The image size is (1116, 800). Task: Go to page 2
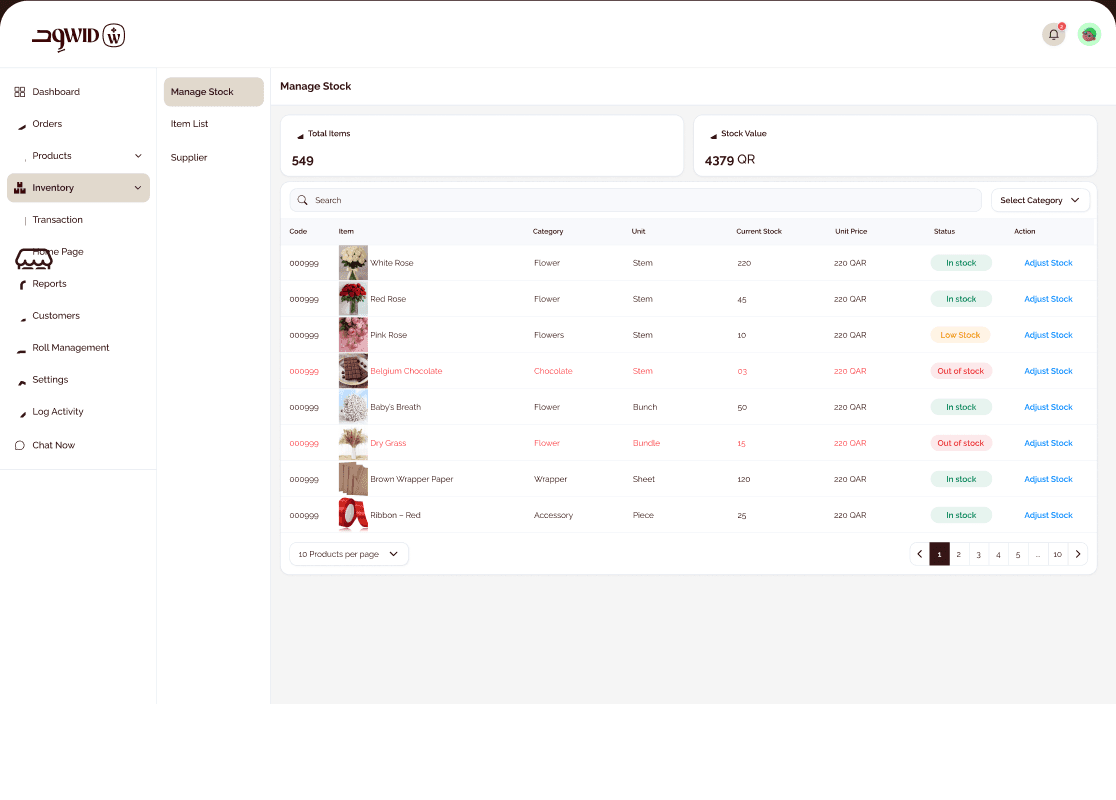click(x=959, y=554)
